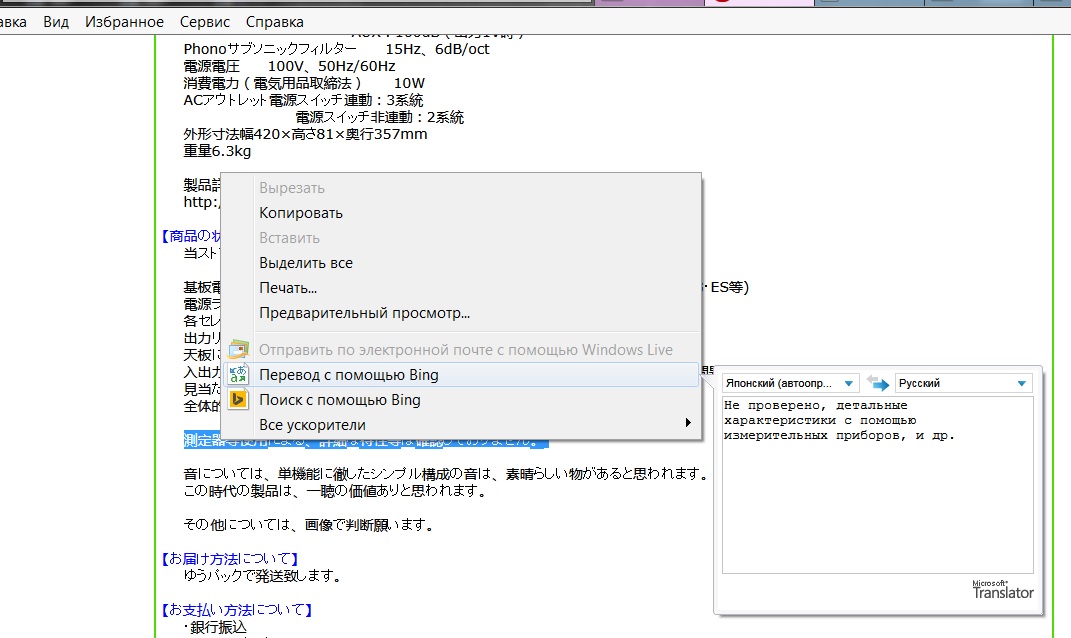This screenshot has width=1071, height=638.
Task: Select Предварительный просмотр... in the context menu
Action: point(364,314)
